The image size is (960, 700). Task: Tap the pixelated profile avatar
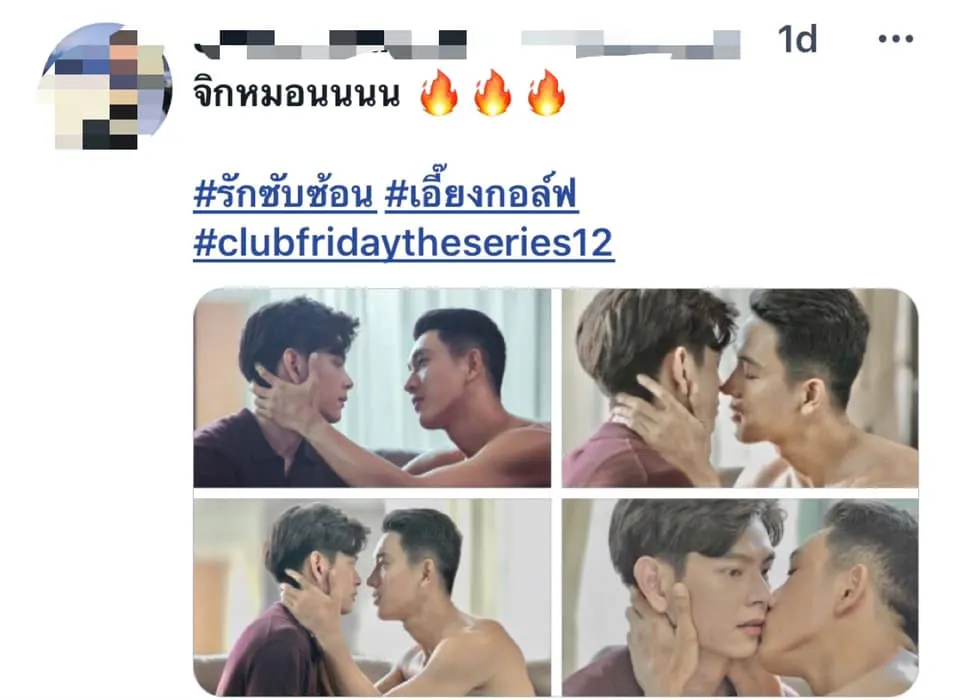coord(105,86)
